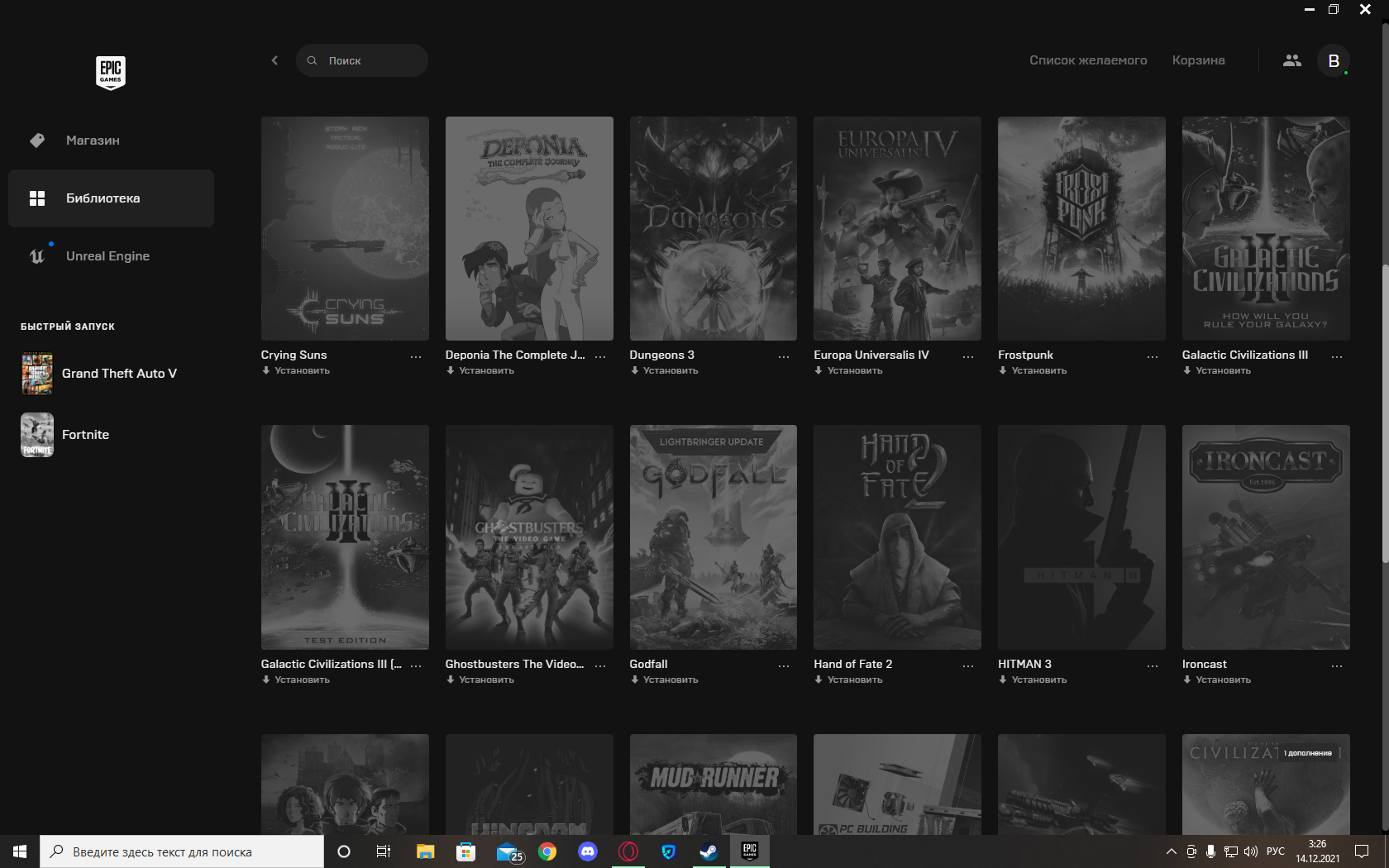The image size is (1389, 868).
Task: Open Crying Suns cover art
Action: click(345, 228)
